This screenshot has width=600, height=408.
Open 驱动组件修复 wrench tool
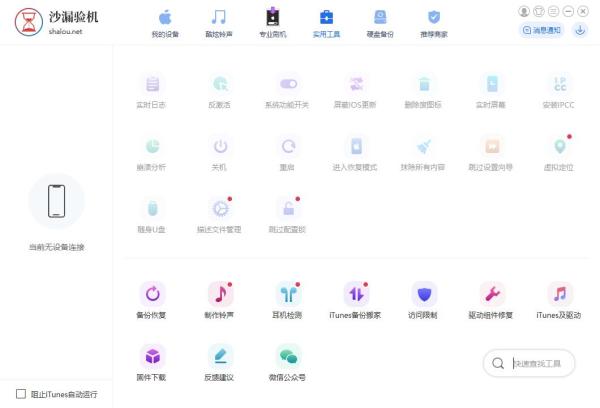491,302
